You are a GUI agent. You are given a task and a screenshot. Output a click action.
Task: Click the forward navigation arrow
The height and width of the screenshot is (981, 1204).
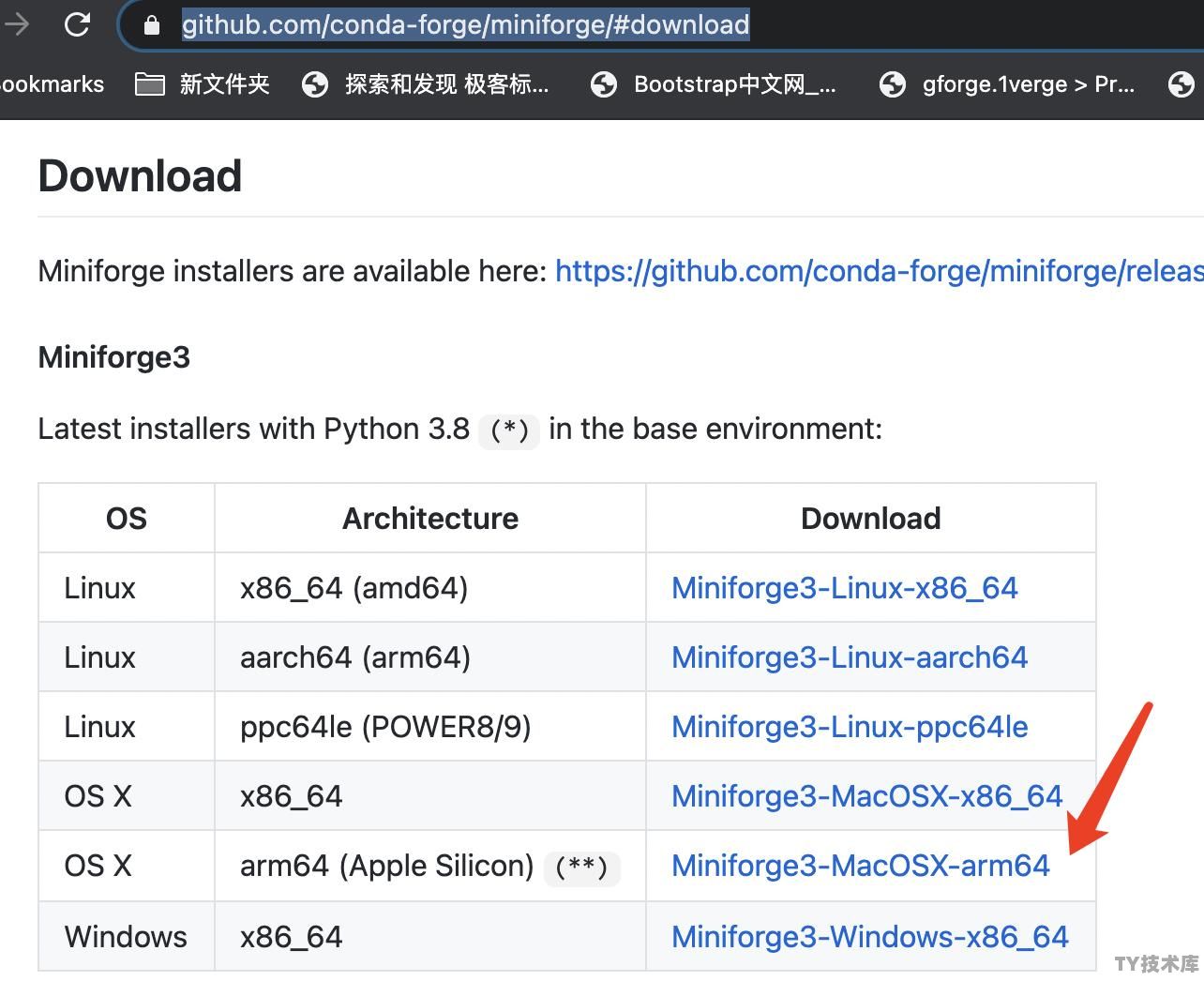tap(15, 24)
